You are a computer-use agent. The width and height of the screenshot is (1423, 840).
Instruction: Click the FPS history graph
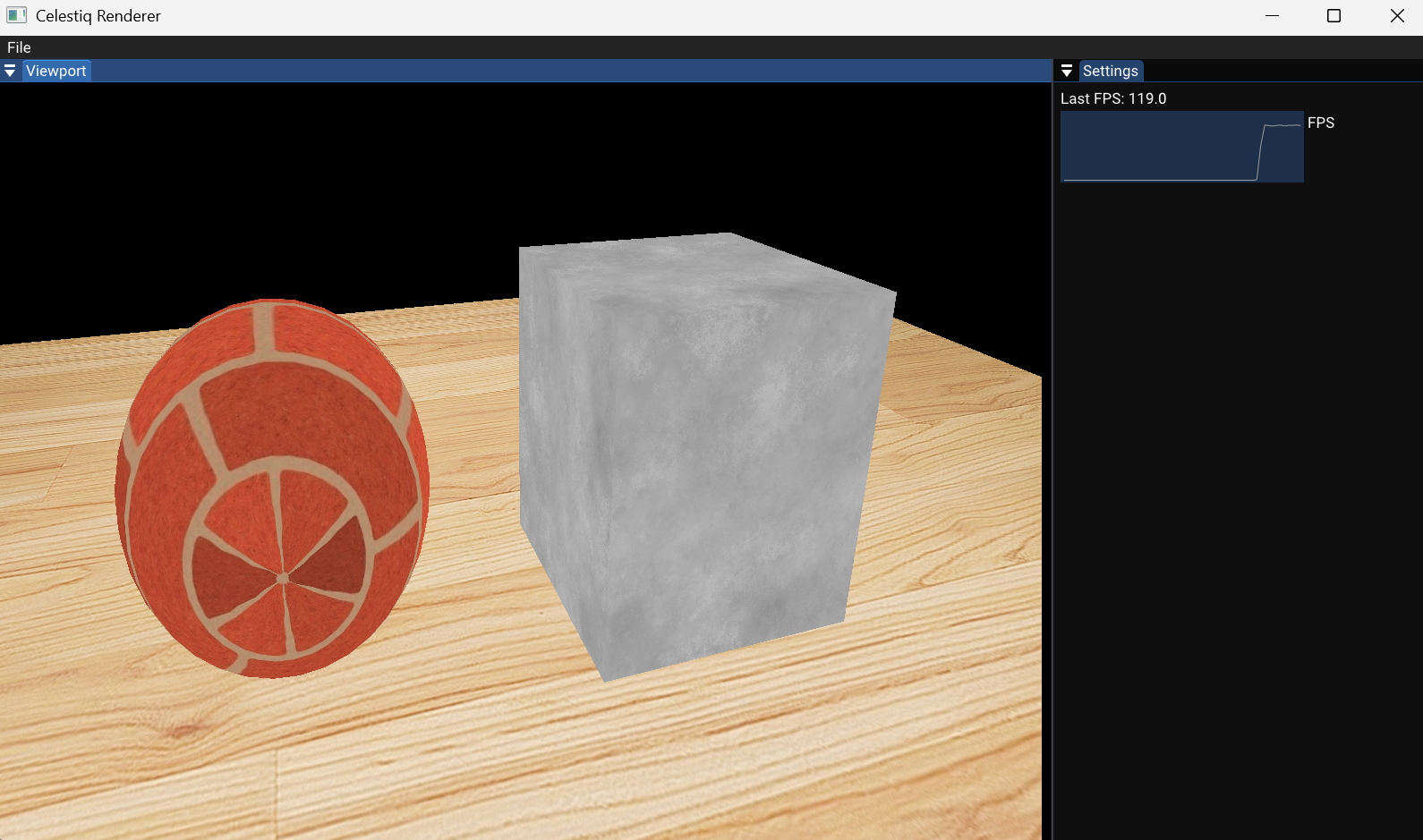(x=1181, y=147)
